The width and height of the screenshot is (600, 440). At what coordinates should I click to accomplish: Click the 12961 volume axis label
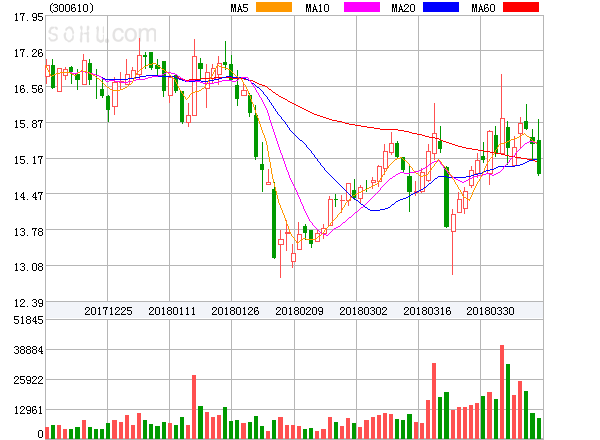point(29,410)
